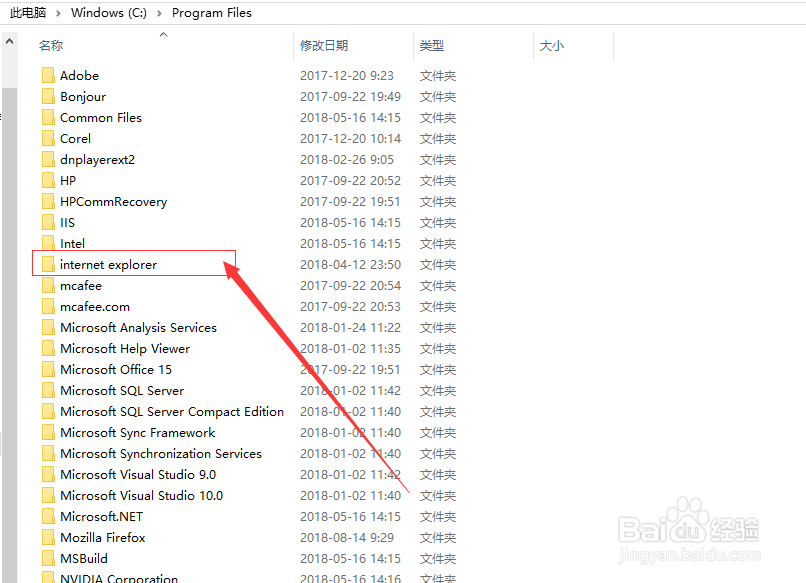This screenshot has width=806, height=583.
Task: Click date 2018-02-26 9:05 of dnplayerext2
Action: pyautogui.click(x=346, y=159)
